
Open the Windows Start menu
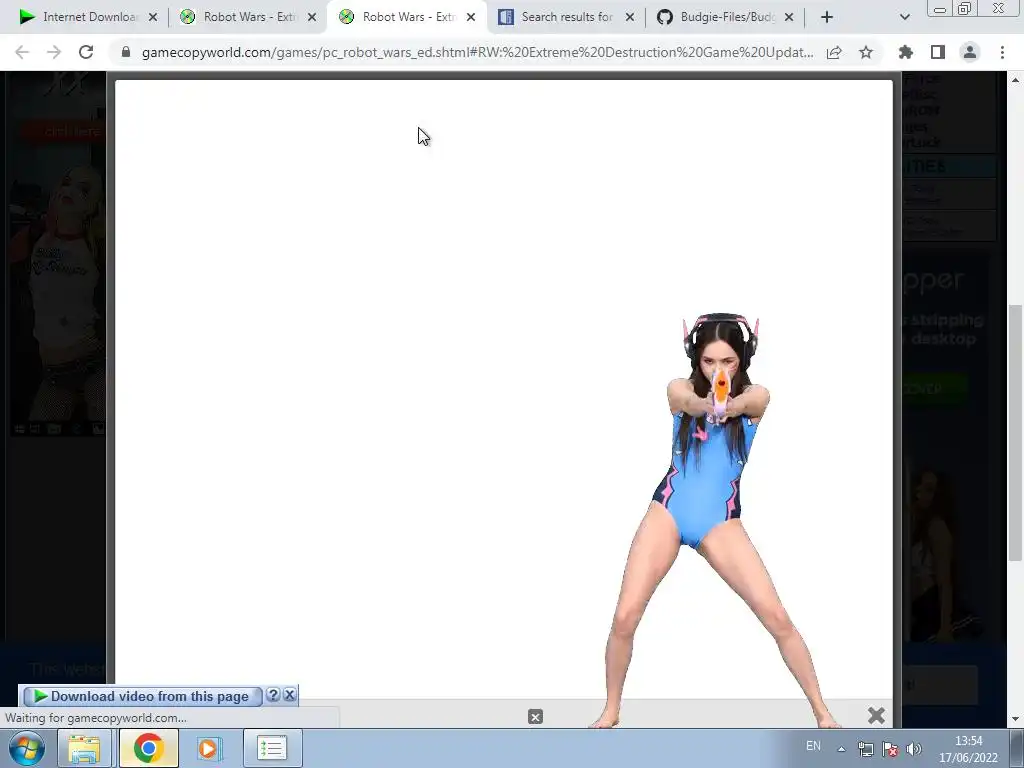[27, 748]
